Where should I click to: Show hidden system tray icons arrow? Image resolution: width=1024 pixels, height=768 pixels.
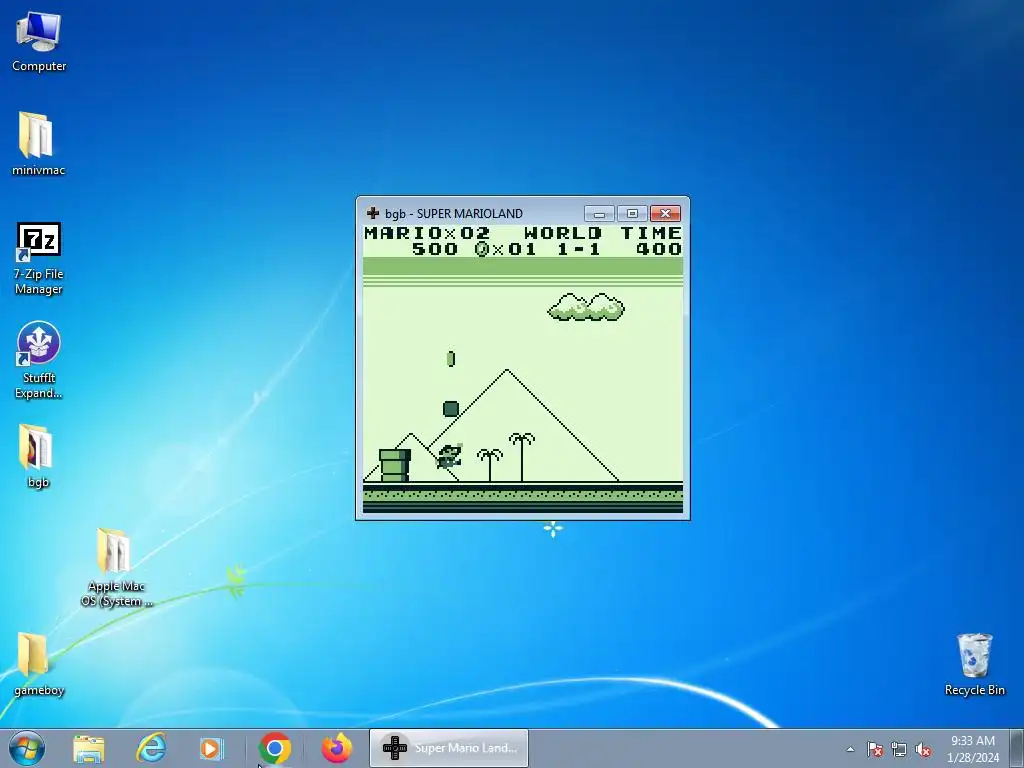coord(850,749)
